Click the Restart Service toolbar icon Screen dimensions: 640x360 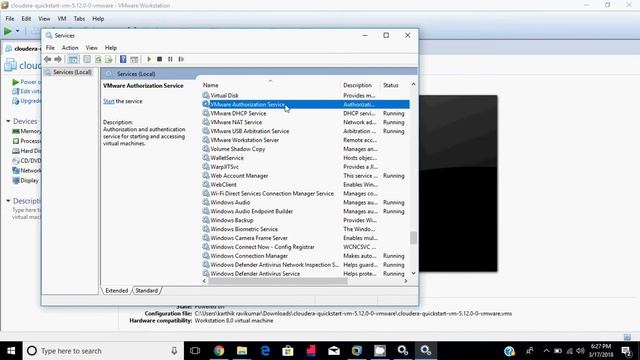(181, 59)
